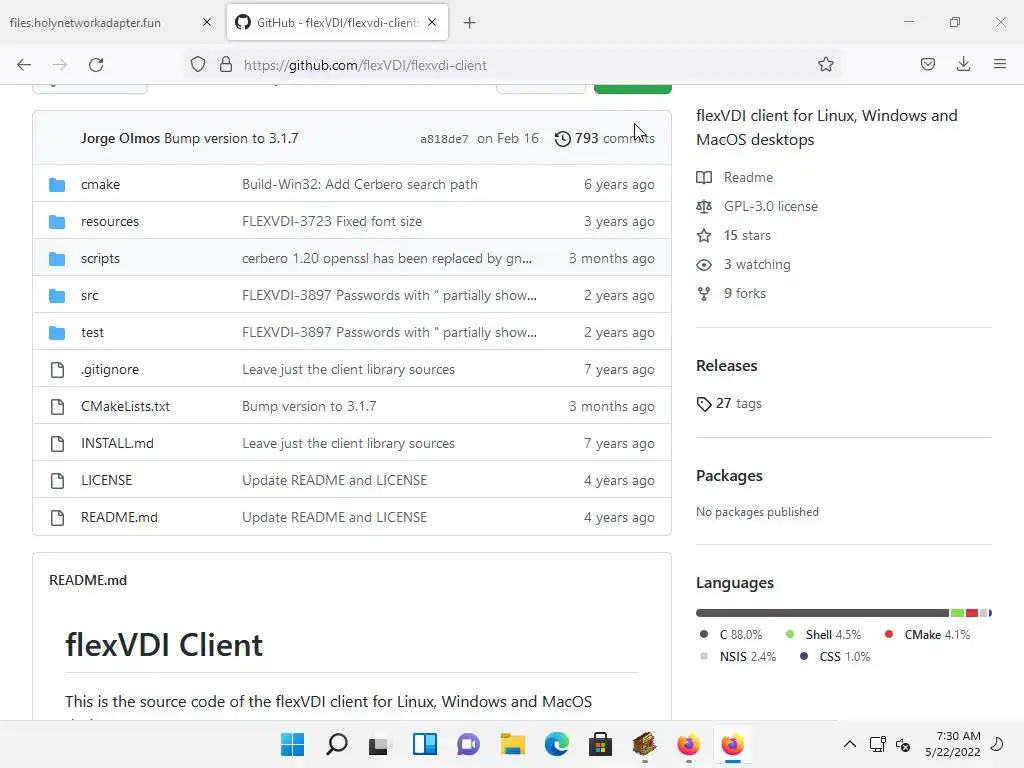Click the license scale icon
This screenshot has width=1024, height=768.
coord(704,206)
